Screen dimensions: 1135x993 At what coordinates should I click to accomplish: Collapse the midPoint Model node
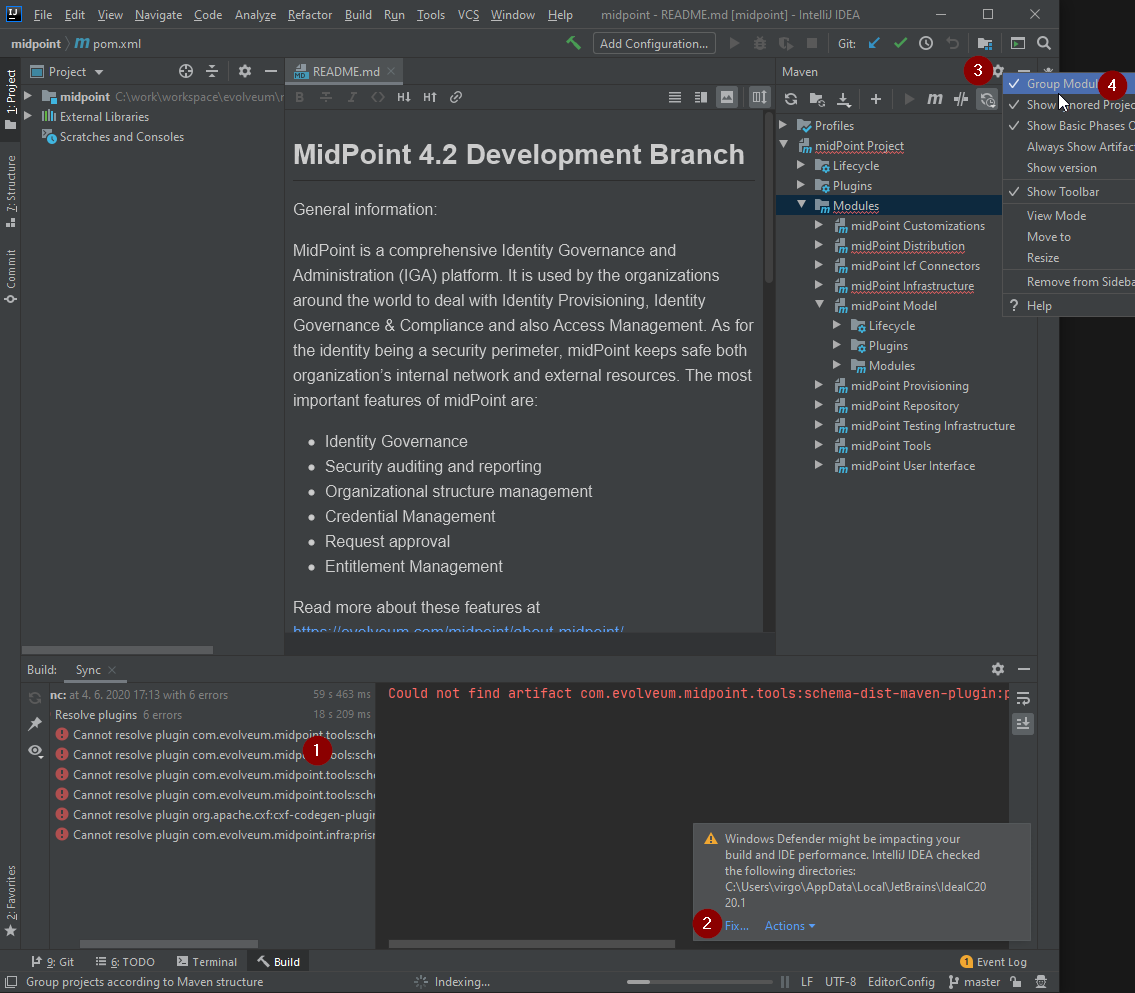pyautogui.click(x=820, y=305)
